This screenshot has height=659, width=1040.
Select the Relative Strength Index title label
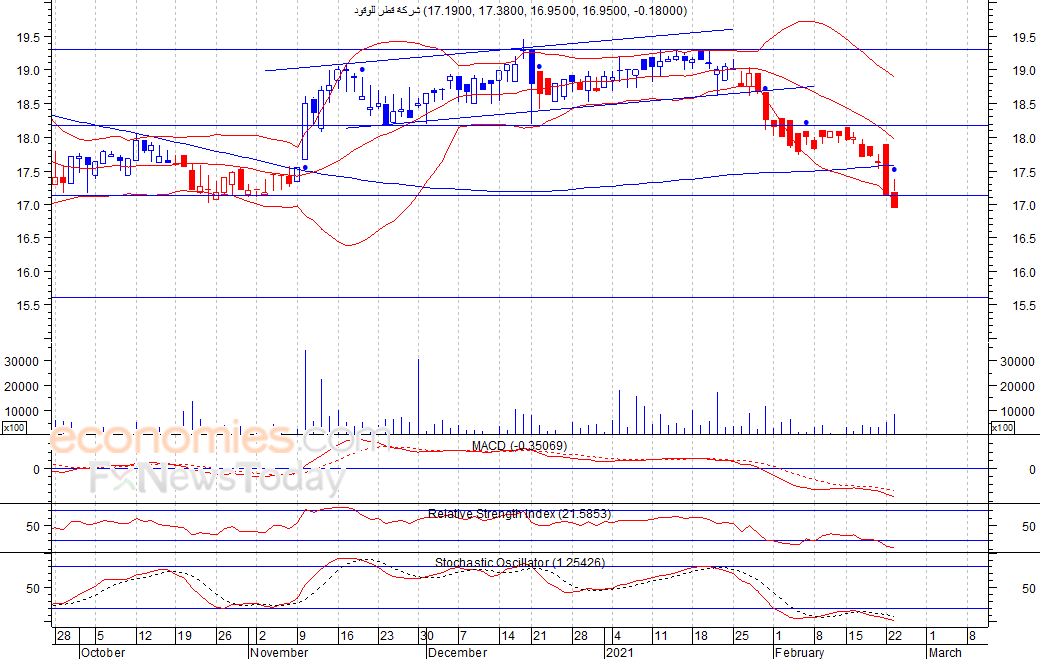coord(519,514)
